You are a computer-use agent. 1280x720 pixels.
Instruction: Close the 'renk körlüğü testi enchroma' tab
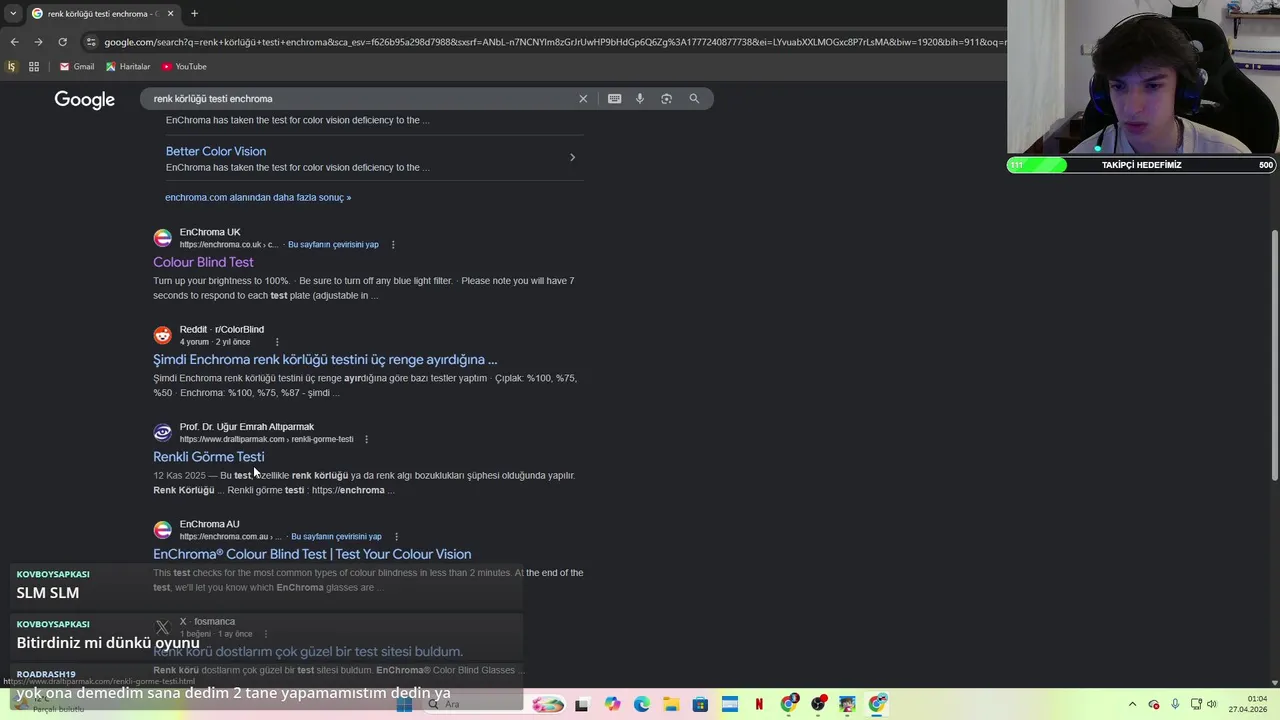pyautogui.click(x=170, y=13)
